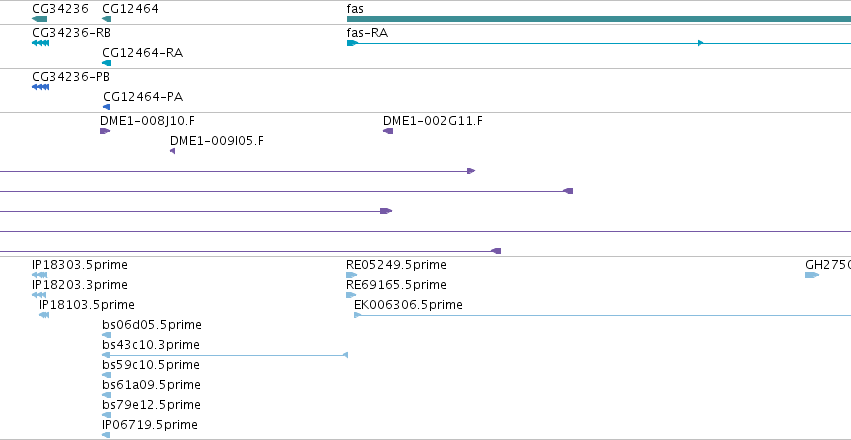
Task: Select the CG12464 gene arrow
Action: pyautogui.click(x=106, y=19)
